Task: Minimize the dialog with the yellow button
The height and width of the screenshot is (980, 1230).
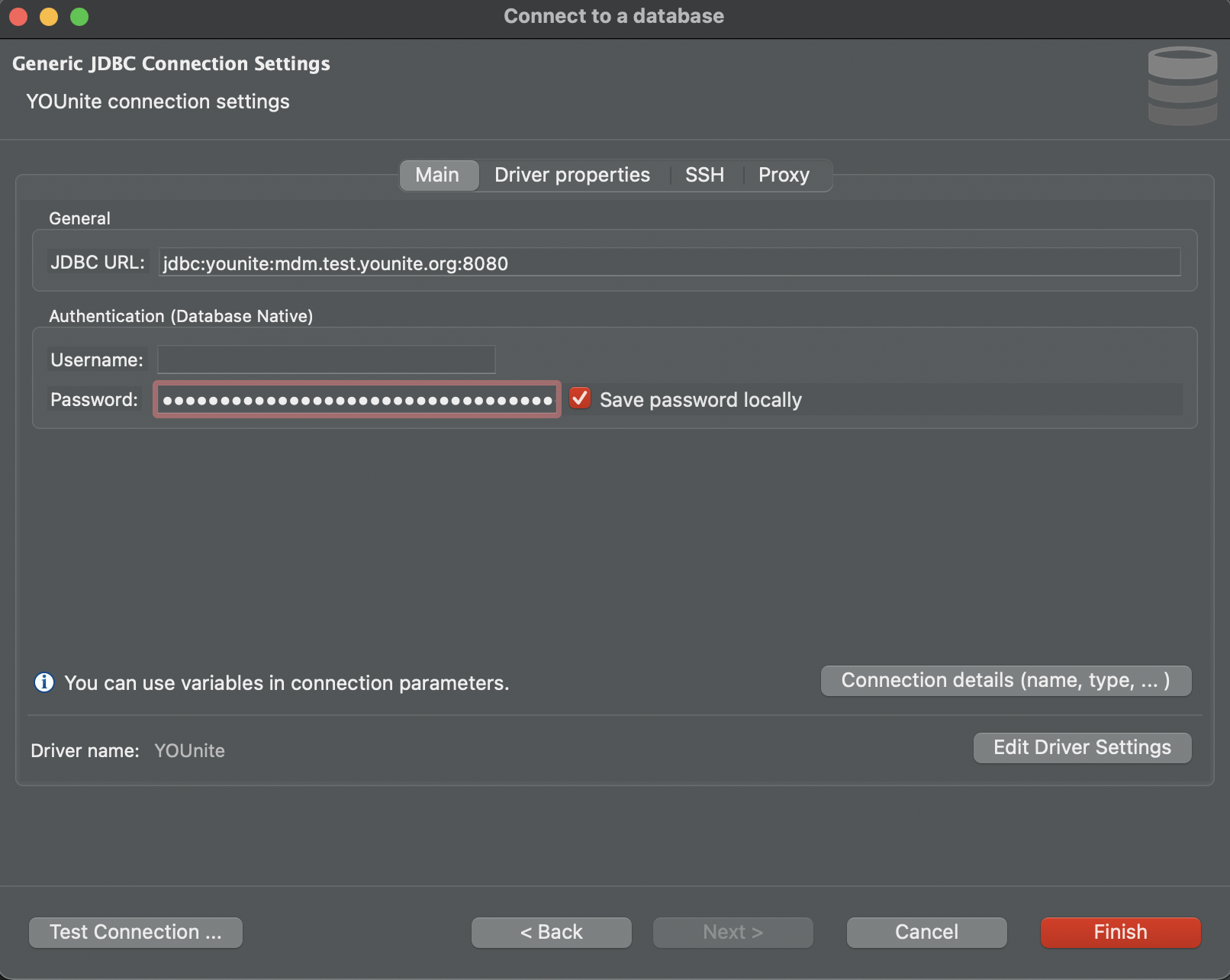Action: pos(49,17)
